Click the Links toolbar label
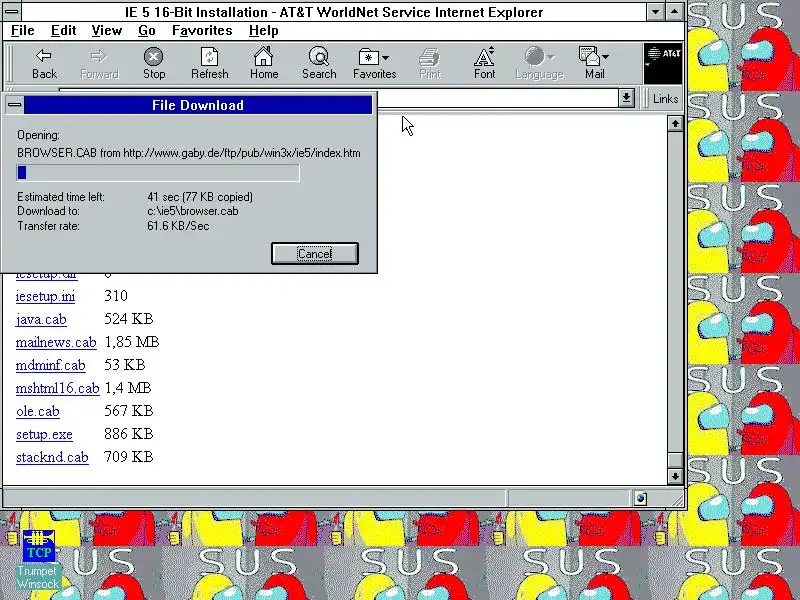 [x=665, y=98]
